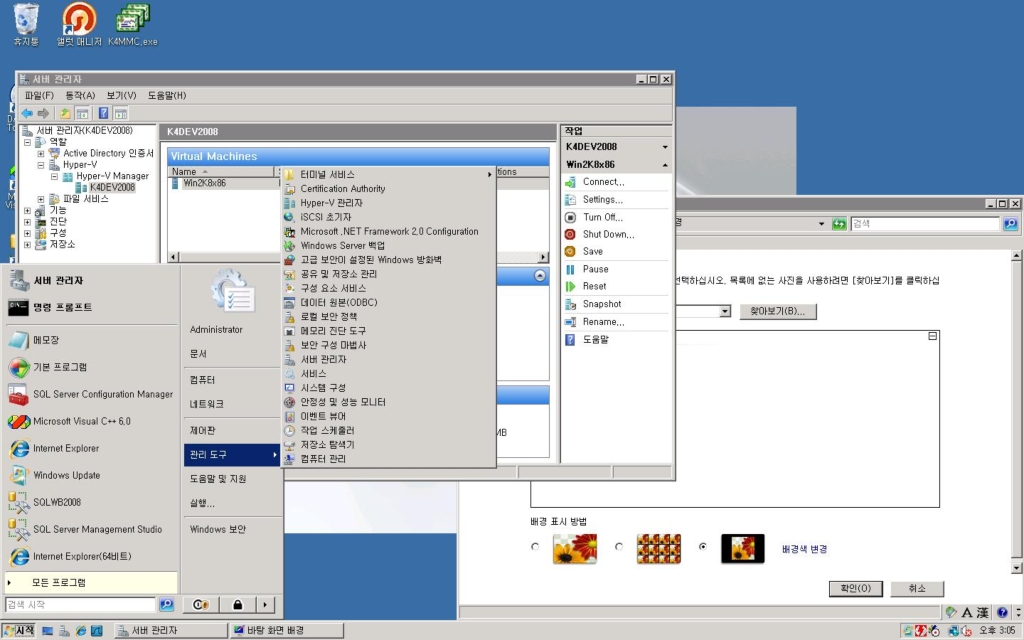Screen dimensions: 1024x640
Task: Open the 보기(V) menu
Action: click(121, 95)
